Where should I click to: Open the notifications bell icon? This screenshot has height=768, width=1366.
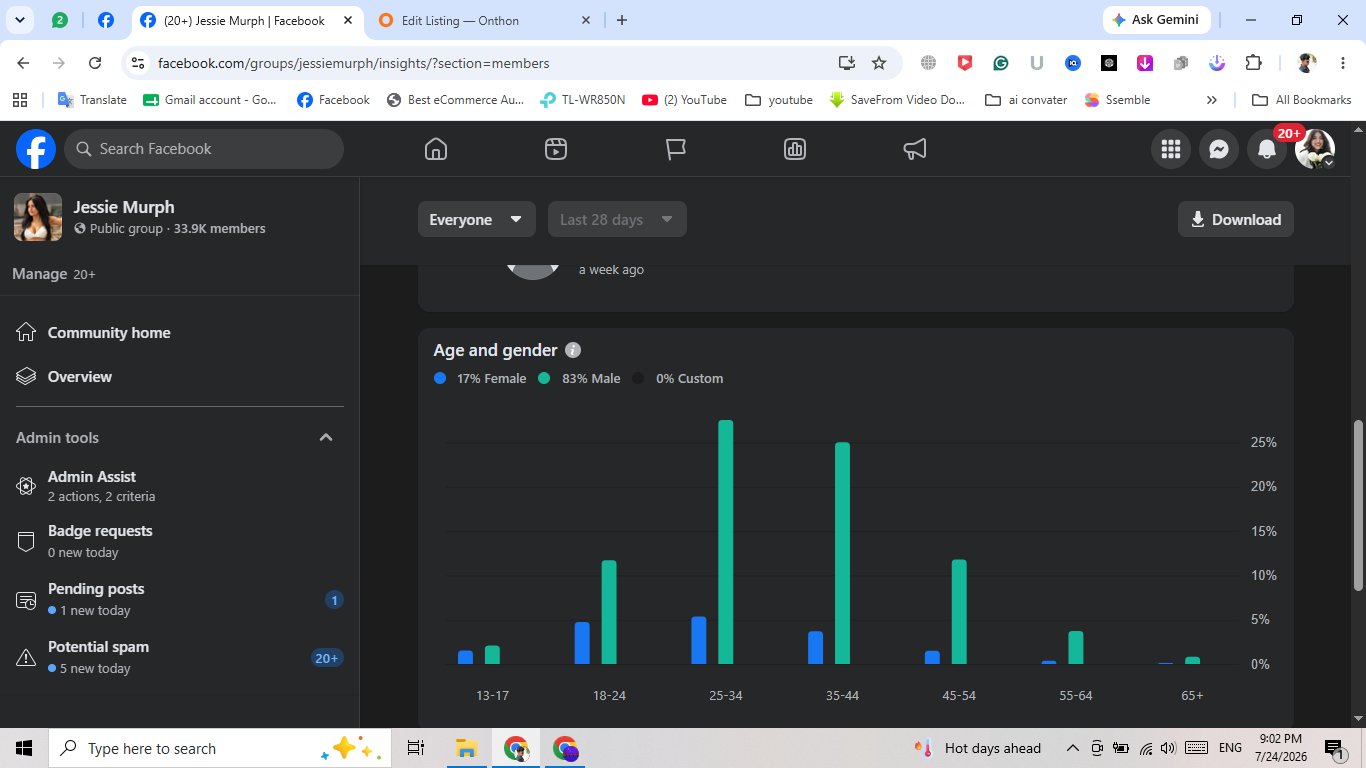pos(1266,149)
